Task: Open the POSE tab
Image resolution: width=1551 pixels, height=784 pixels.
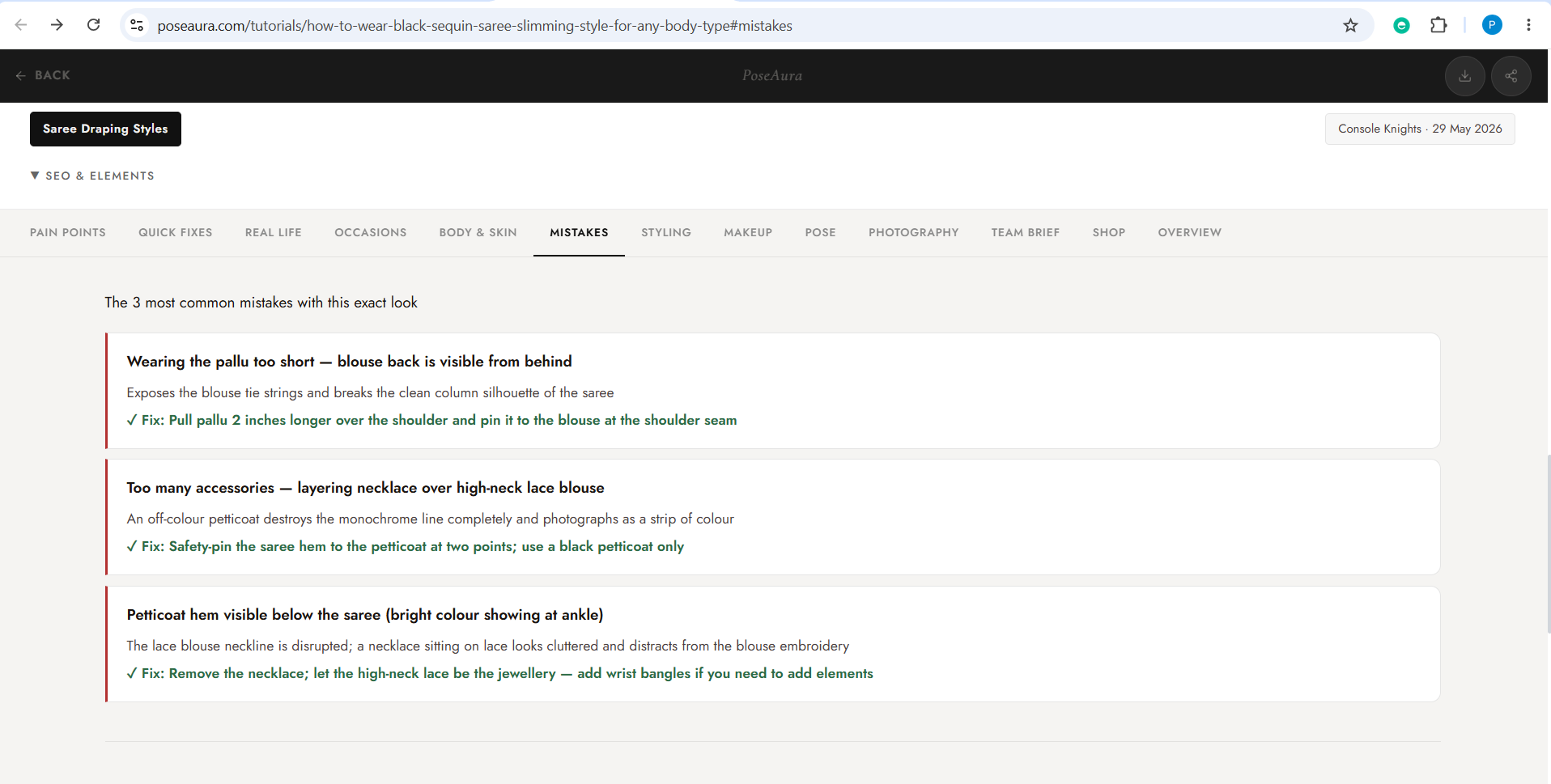Action: click(820, 232)
